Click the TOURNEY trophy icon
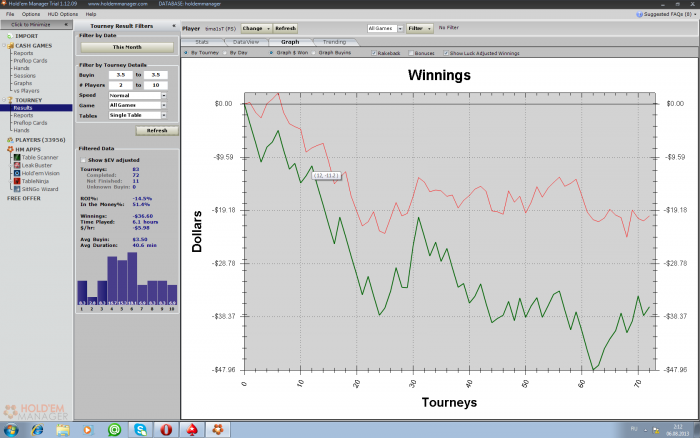Image resolution: width=700 pixels, height=438 pixels. pyautogui.click(x=10, y=100)
